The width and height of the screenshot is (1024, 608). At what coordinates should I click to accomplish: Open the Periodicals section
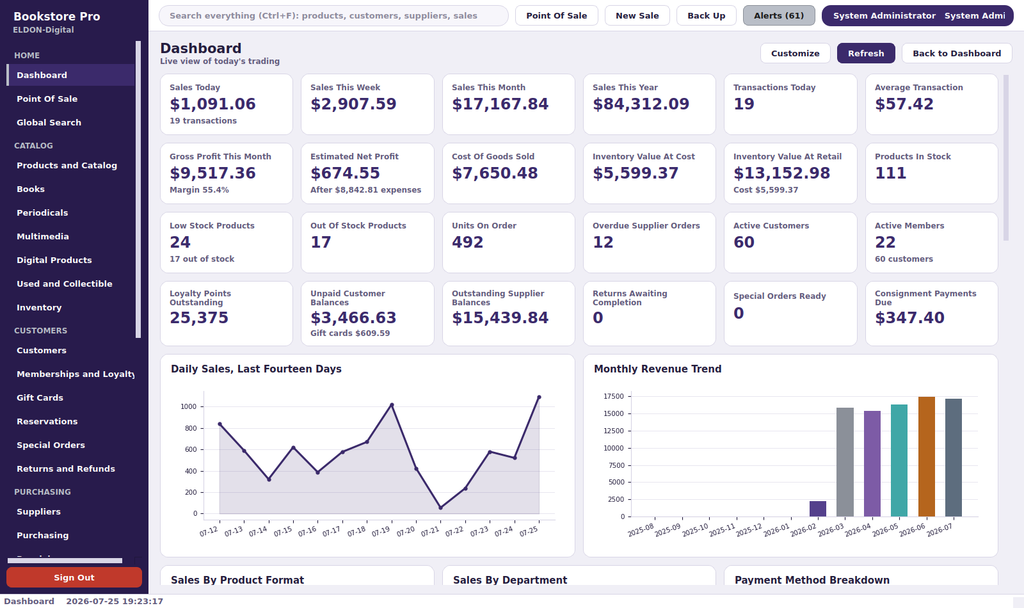(71, 212)
